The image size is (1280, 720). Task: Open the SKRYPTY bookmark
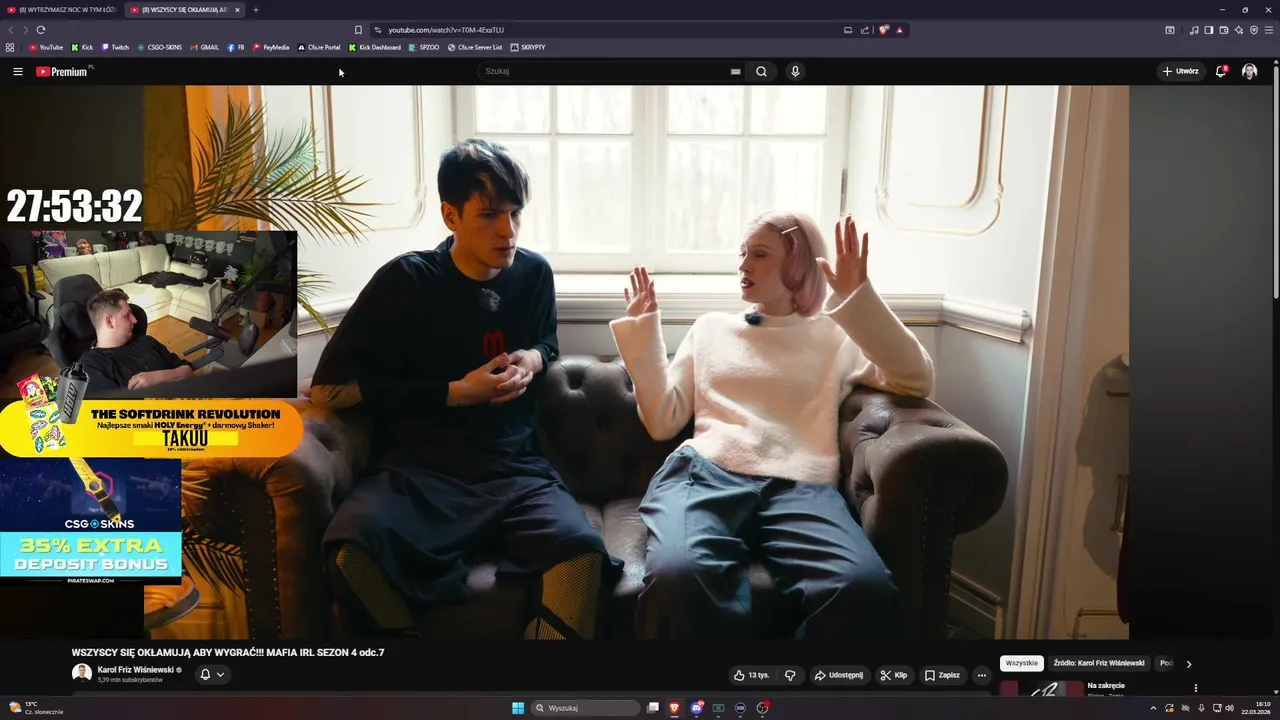528,47
